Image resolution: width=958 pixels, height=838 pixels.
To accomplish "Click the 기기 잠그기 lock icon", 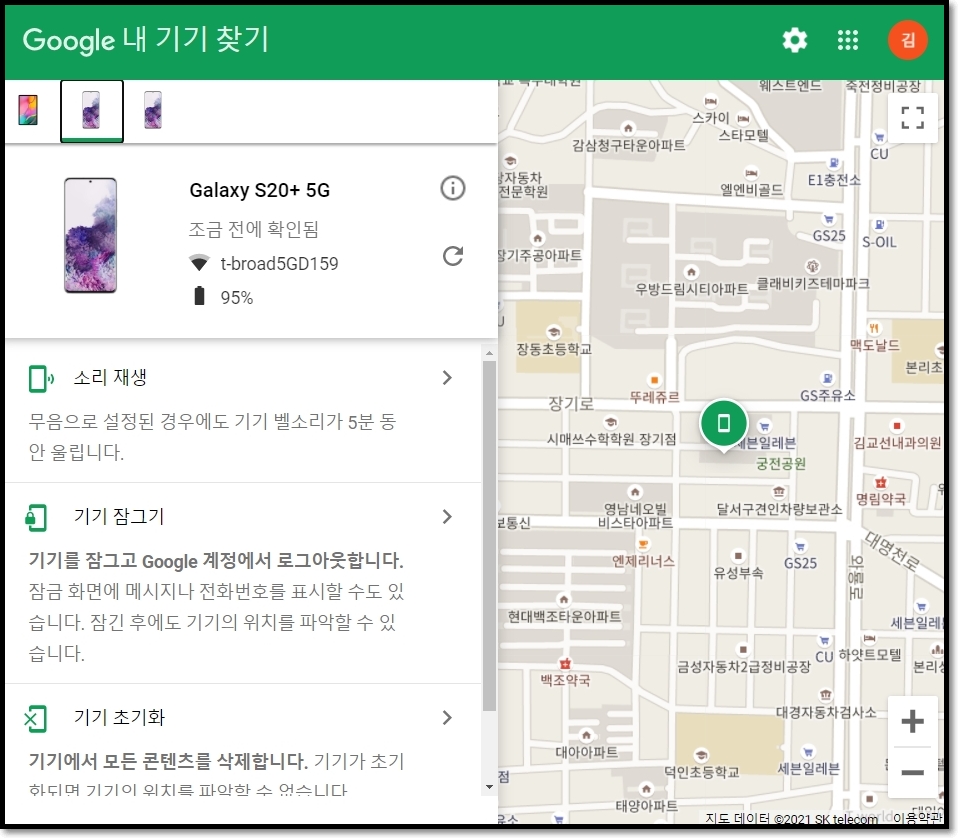I will pyautogui.click(x=35, y=518).
